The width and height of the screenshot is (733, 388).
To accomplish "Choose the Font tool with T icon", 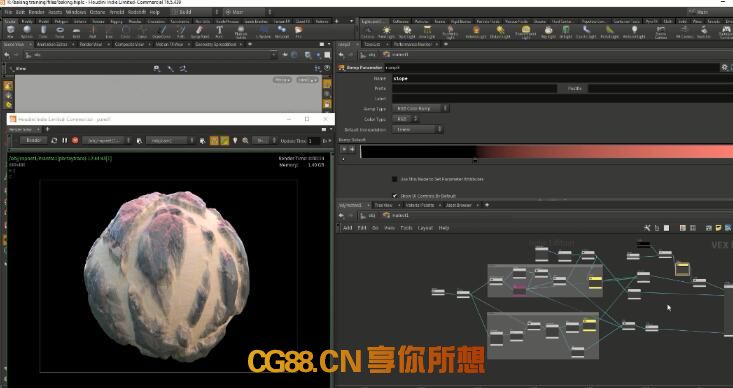I will pyautogui.click(x=219, y=32).
